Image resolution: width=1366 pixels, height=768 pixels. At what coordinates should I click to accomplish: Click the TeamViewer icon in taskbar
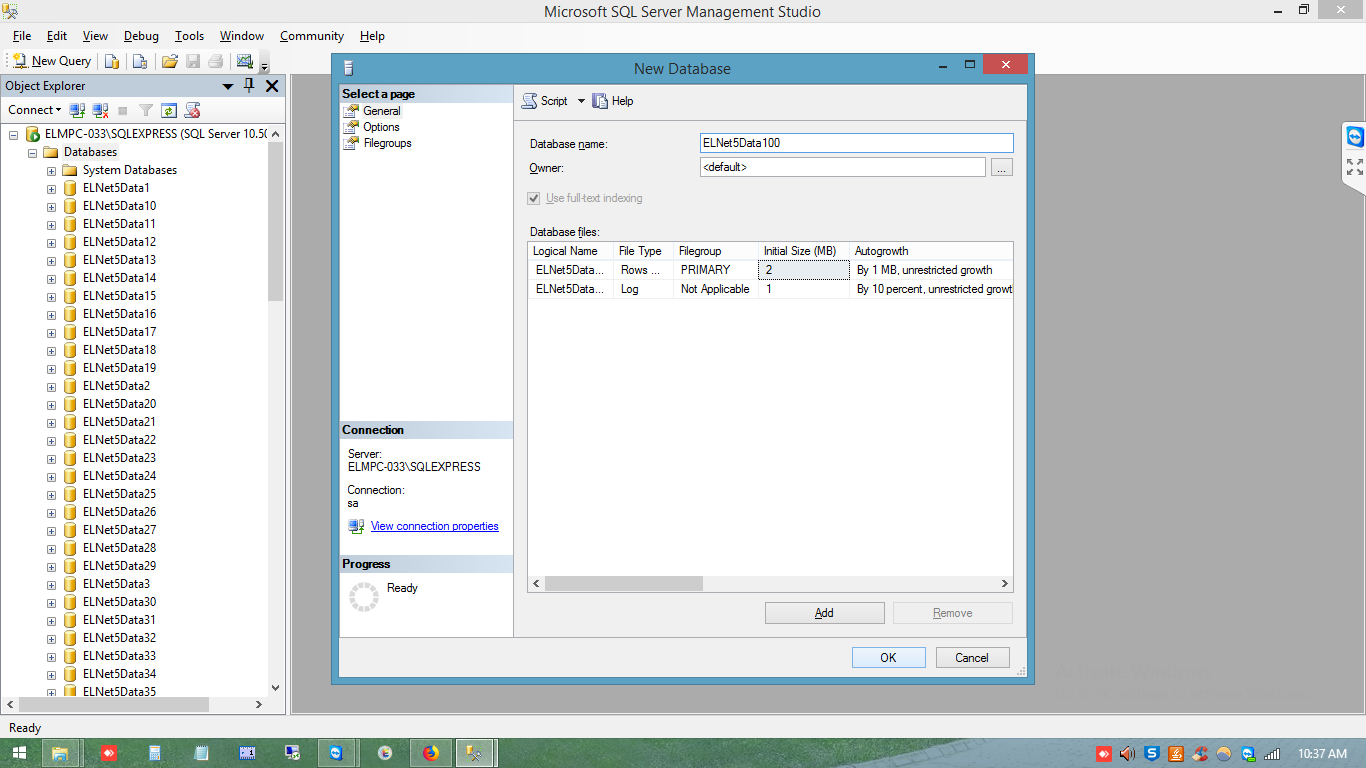pyautogui.click(x=336, y=753)
